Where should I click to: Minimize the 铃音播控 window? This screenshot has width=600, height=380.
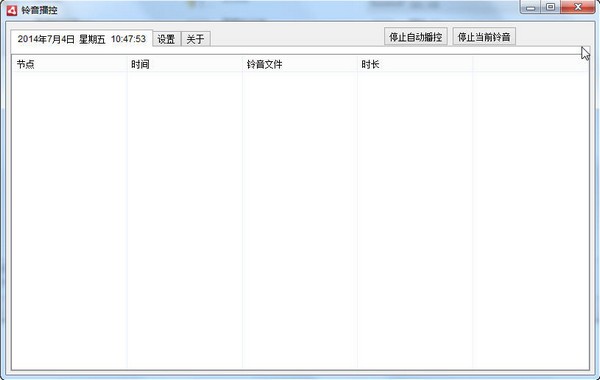pyautogui.click(x=530, y=7)
